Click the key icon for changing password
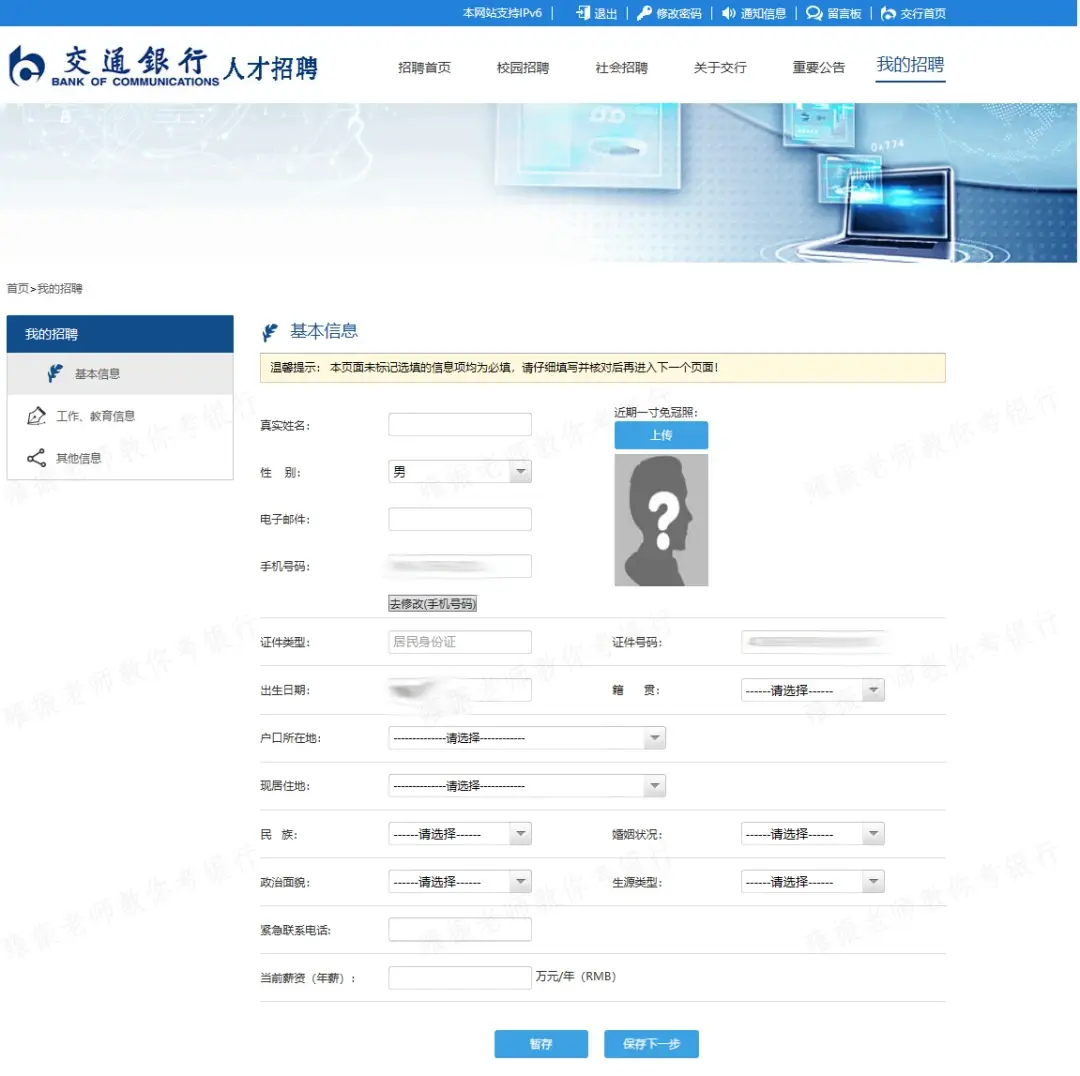 pos(644,12)
